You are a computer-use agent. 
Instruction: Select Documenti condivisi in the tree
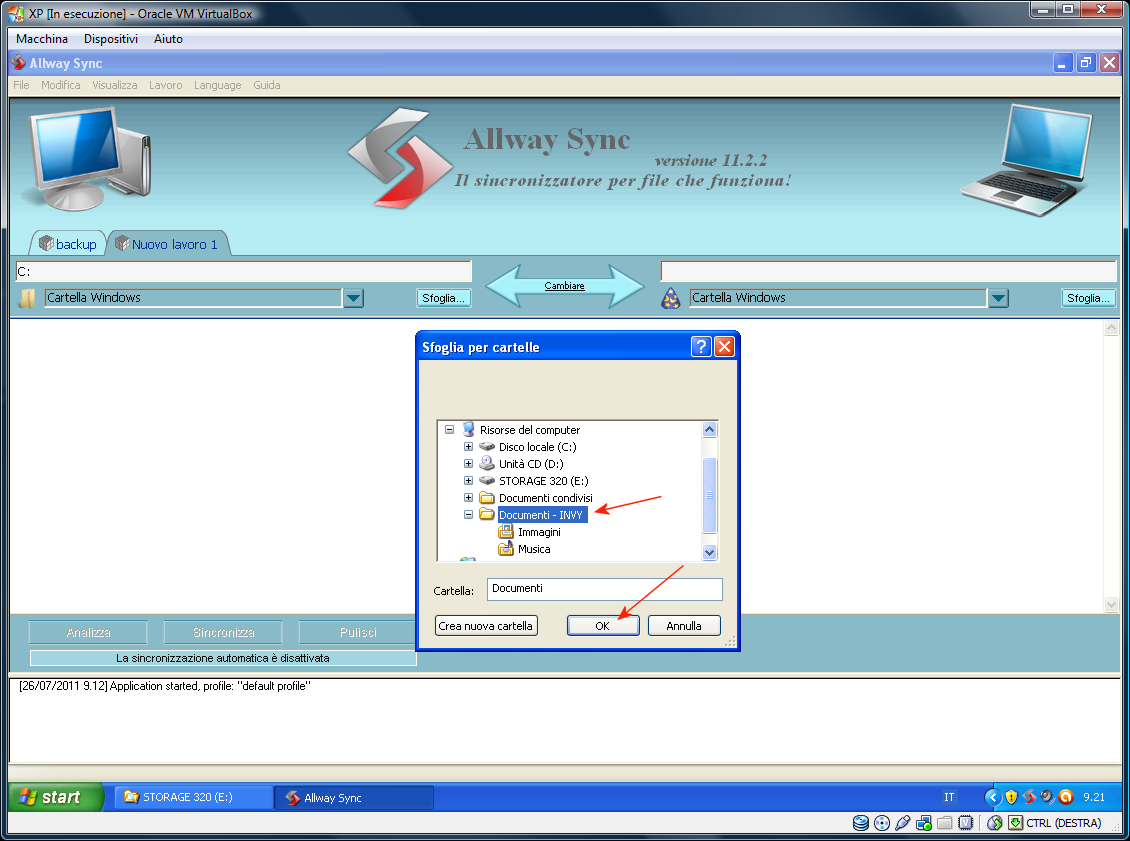coord(546,498)
